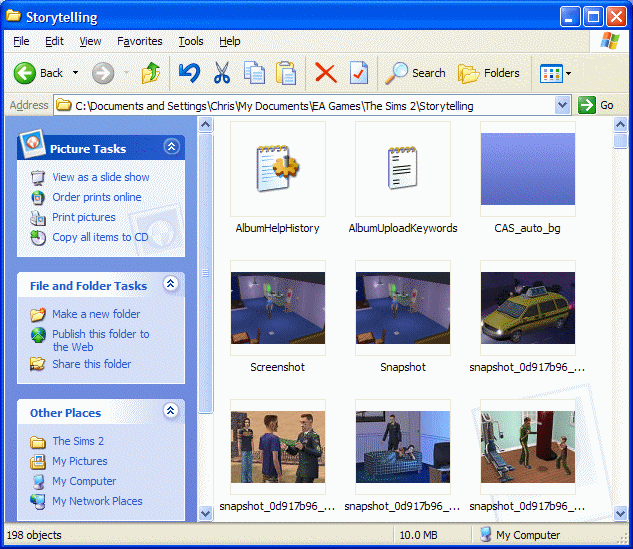Click the My Pictures icon
The height and width of the screenshot is (549, 633).
click(38, 462)
